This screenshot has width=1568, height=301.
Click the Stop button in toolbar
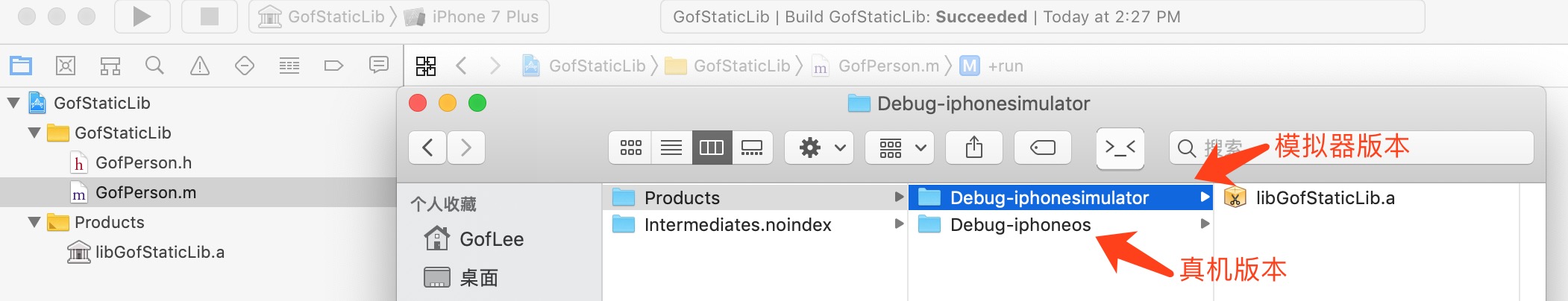(x=210, y=16)
